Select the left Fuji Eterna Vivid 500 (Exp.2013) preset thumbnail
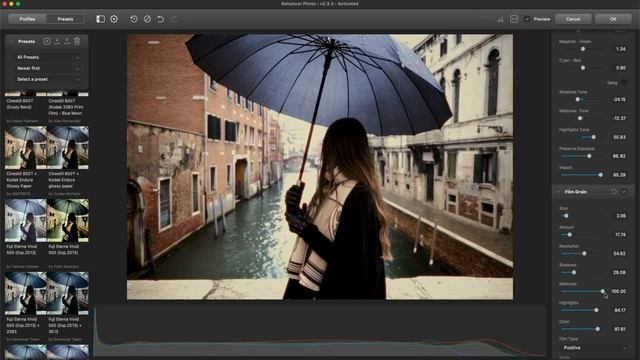Image resolution: width=640 pixels, height=360 pixels. coord(26,221)
